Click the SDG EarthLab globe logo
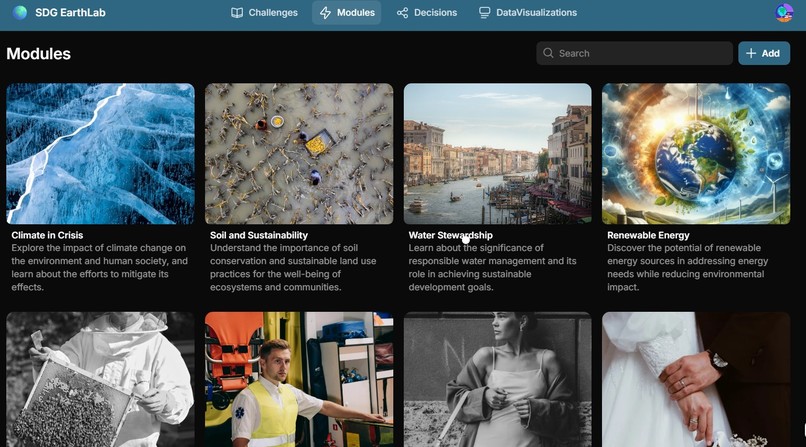 click(20, 12)
